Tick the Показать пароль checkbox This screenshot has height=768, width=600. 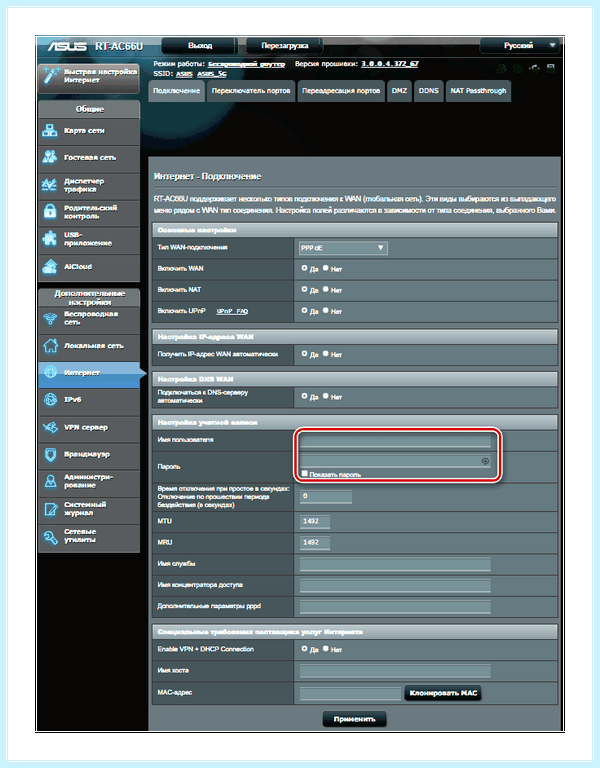304,474
